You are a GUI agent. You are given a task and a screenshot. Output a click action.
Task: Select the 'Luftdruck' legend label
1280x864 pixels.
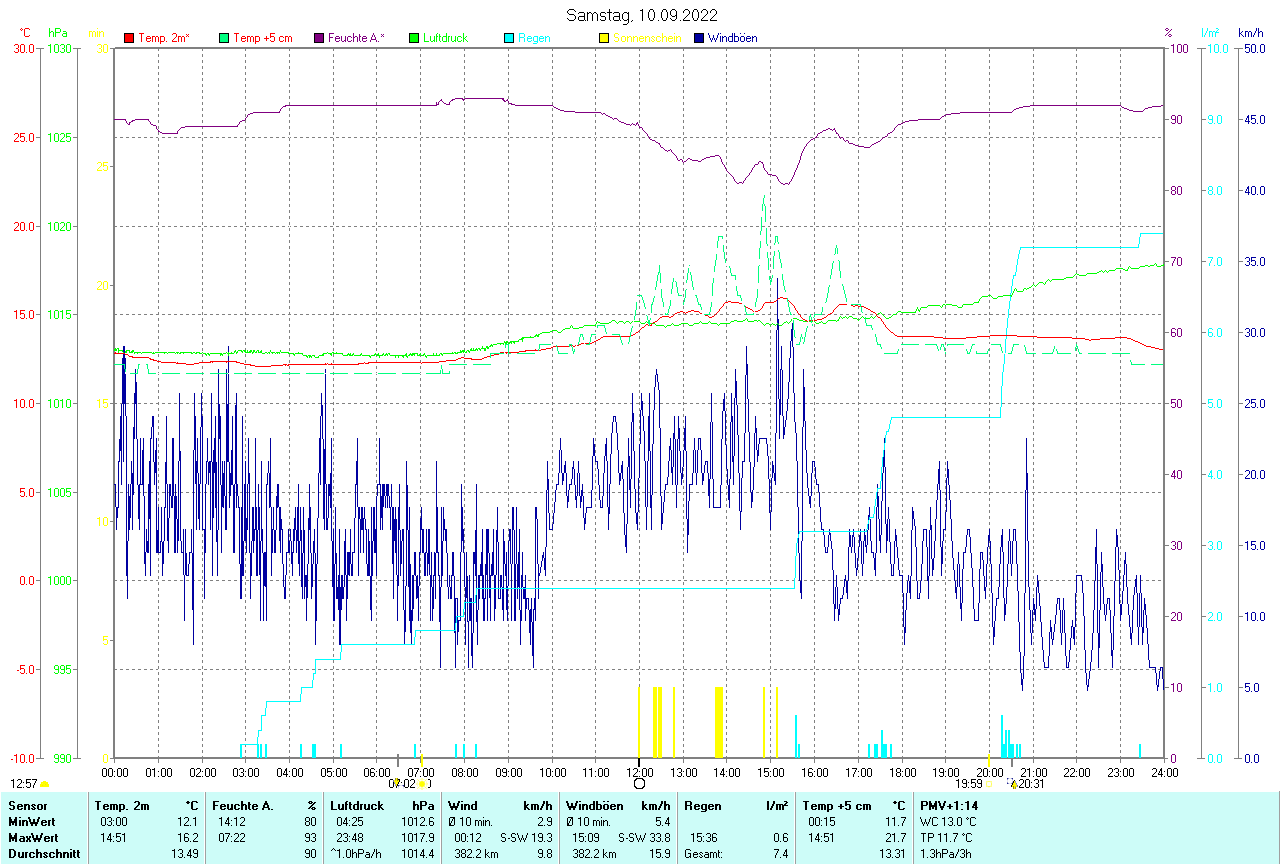point(446,38)
